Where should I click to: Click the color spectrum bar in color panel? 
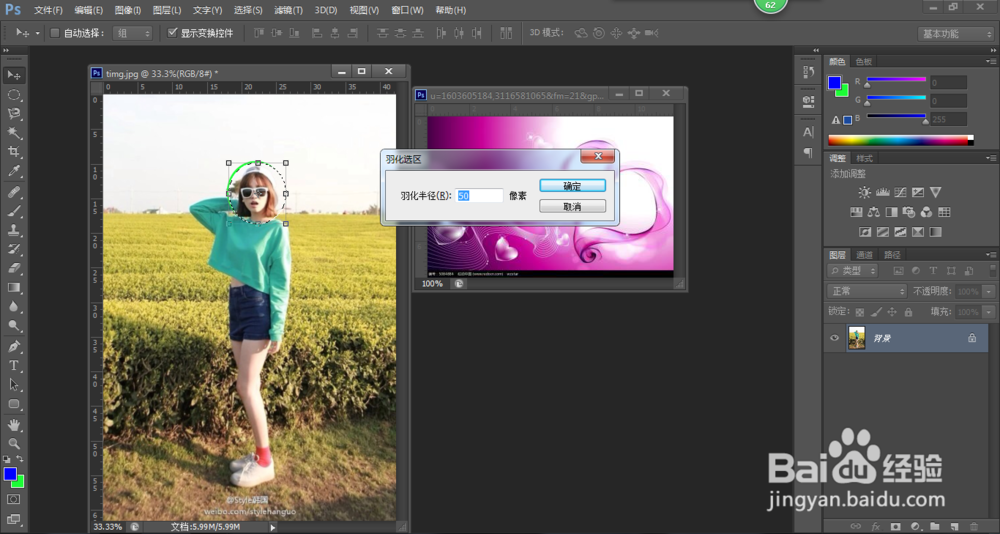tap(899, 140)
